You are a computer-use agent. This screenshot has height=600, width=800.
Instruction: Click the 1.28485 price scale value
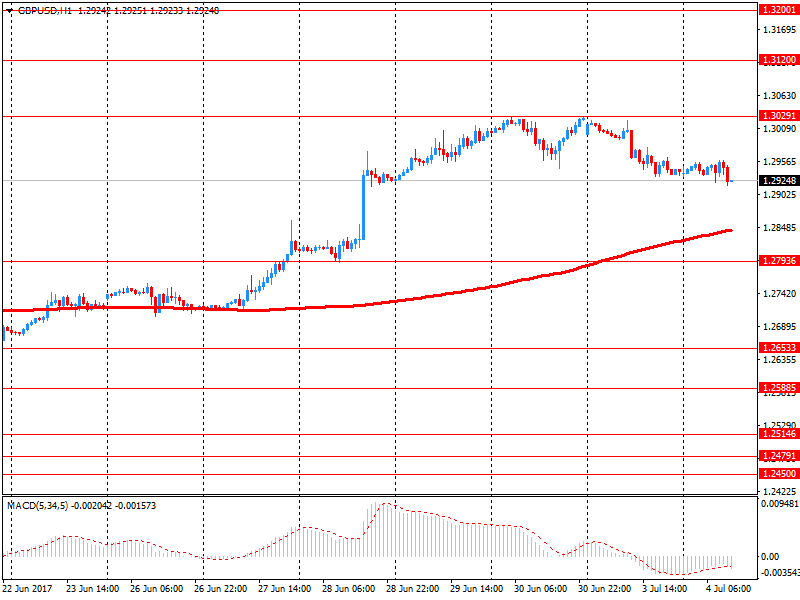tap(779, 228)
